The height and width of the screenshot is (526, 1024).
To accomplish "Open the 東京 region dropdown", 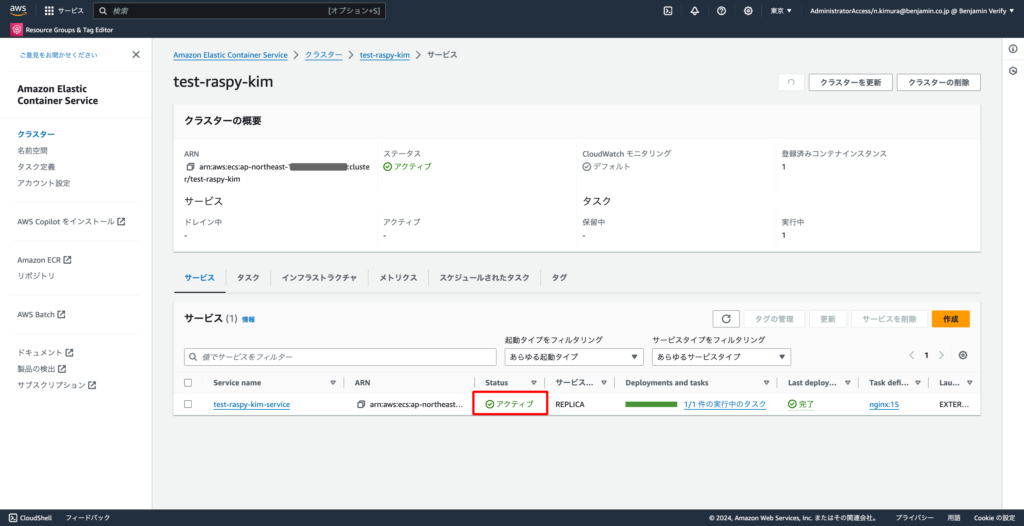I will 781,10.
